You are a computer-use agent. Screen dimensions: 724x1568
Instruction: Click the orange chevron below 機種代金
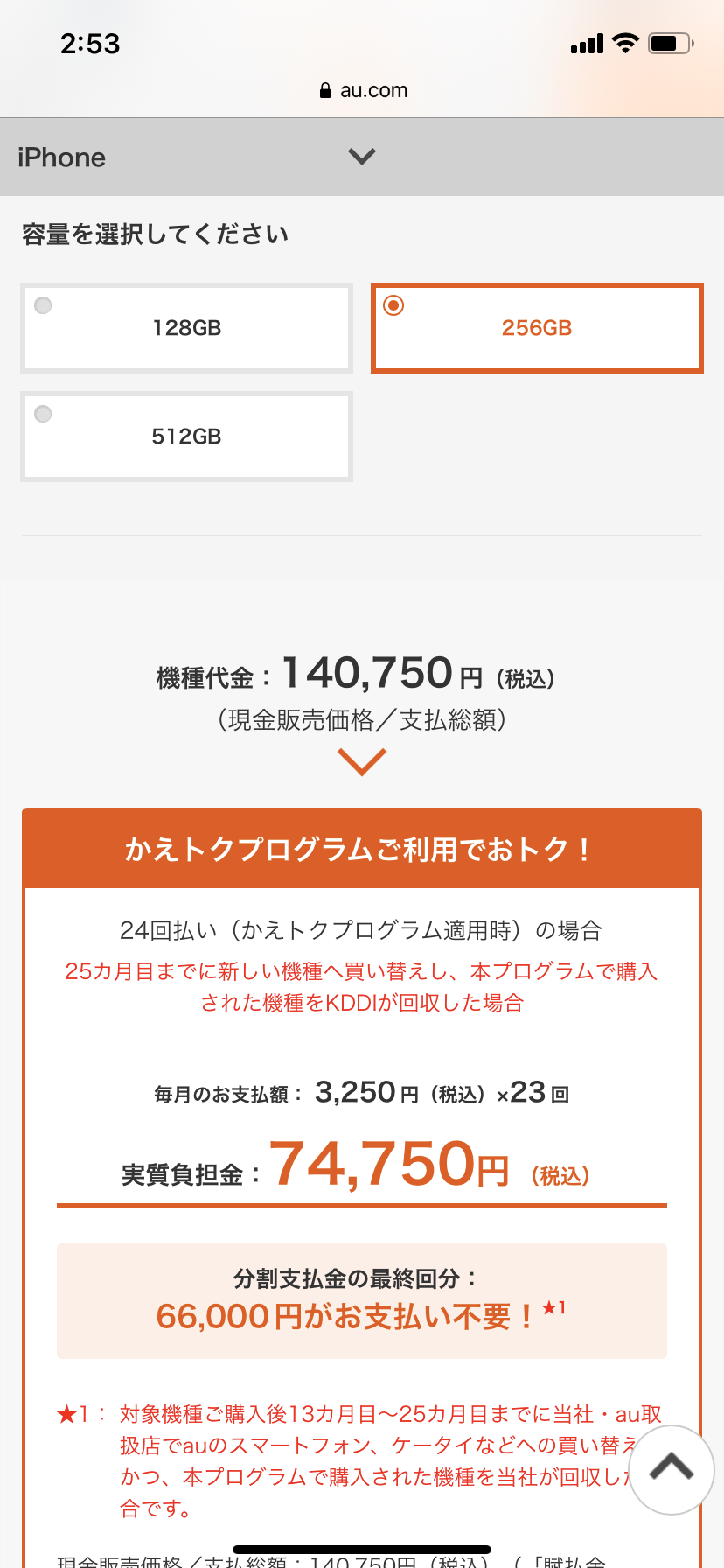pos(361,761)
